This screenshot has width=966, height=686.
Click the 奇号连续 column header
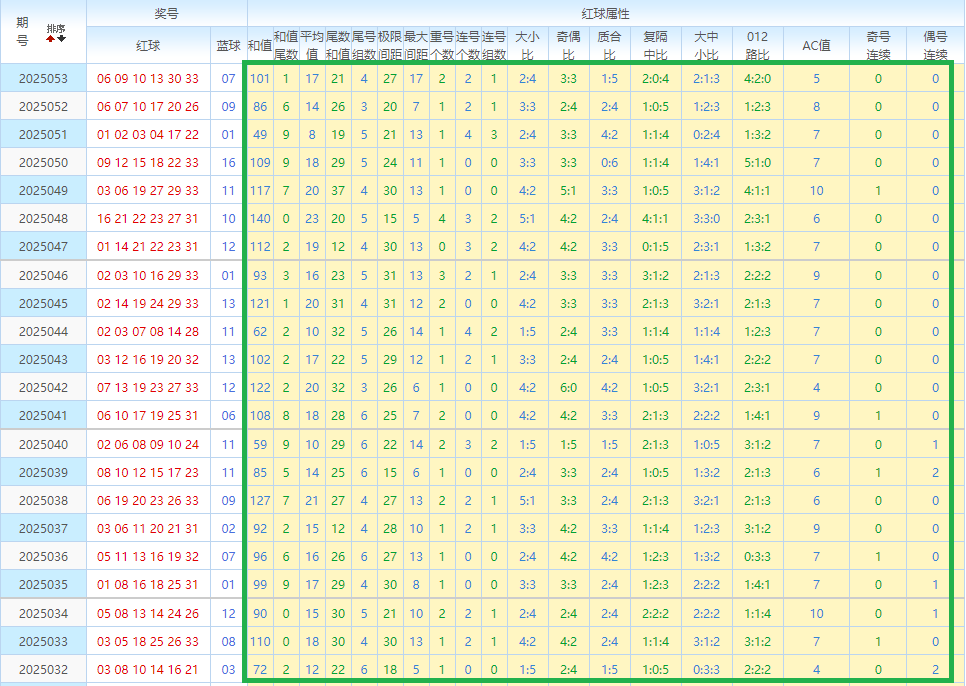[x=878, y=45]
